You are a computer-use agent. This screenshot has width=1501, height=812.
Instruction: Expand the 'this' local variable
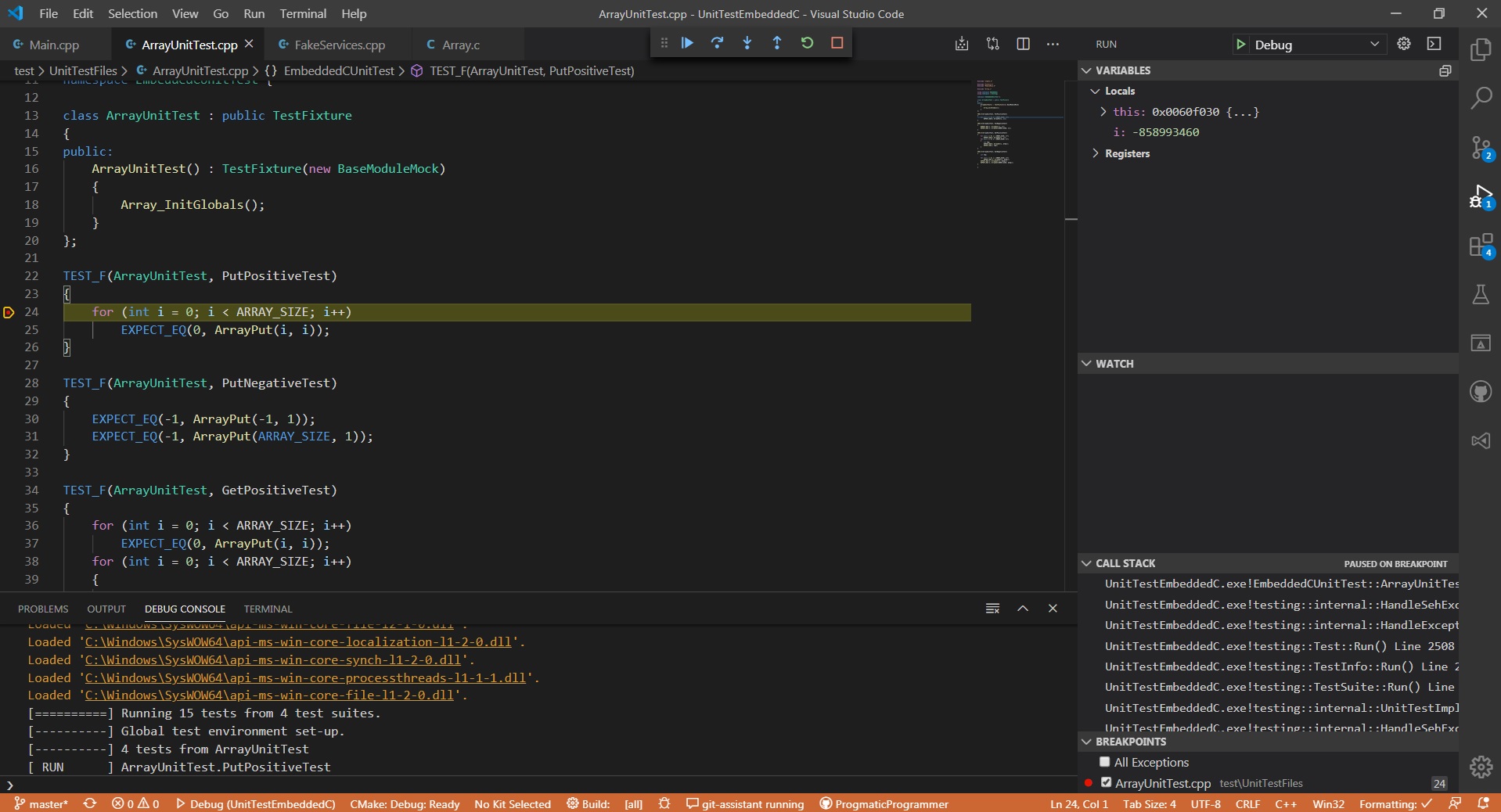click(1103, 112)
